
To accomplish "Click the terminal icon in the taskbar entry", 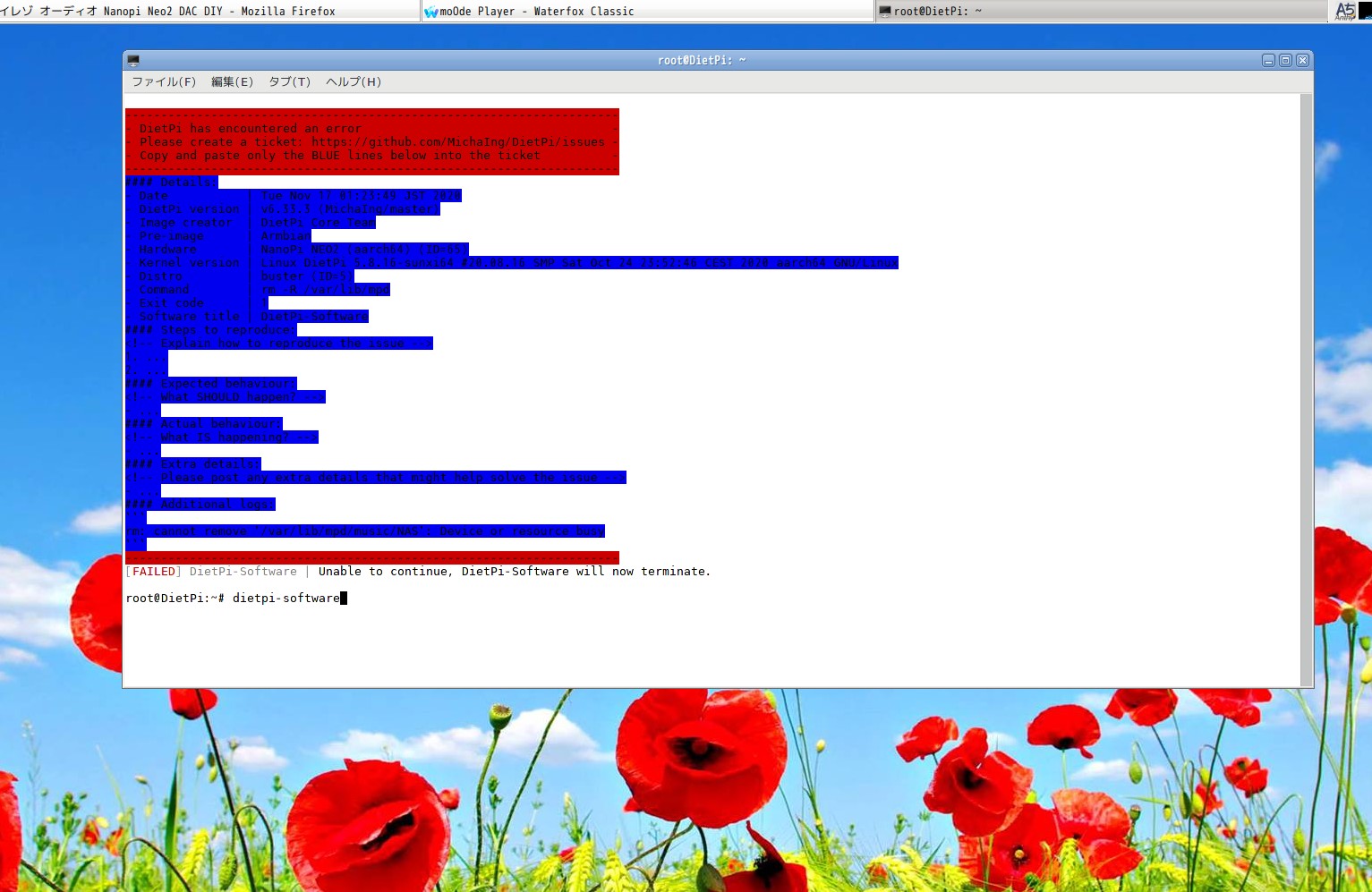I will pyautogui.click(x=885, y=12).
